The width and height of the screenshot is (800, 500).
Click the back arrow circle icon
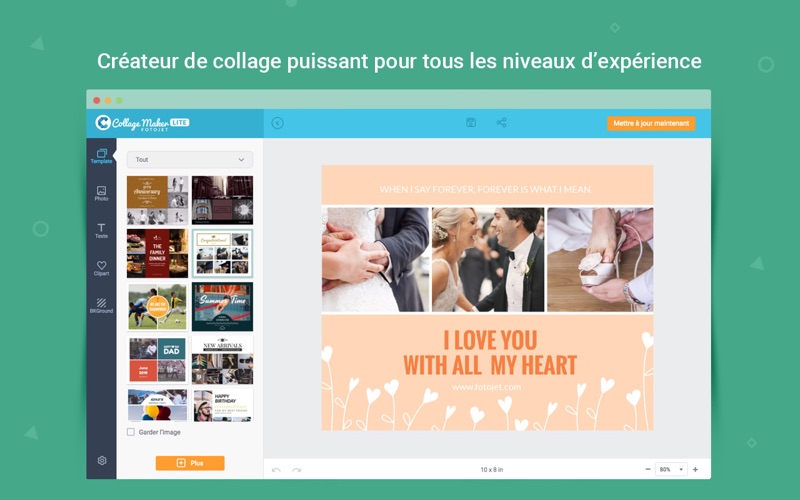click(x=278, y=123)
